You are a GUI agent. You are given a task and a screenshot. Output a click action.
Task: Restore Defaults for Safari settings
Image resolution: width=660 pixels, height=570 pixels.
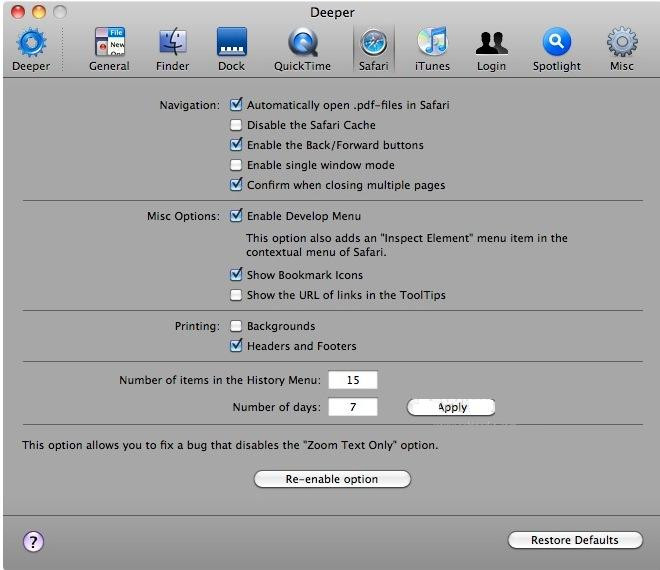[x=575, y=540]
